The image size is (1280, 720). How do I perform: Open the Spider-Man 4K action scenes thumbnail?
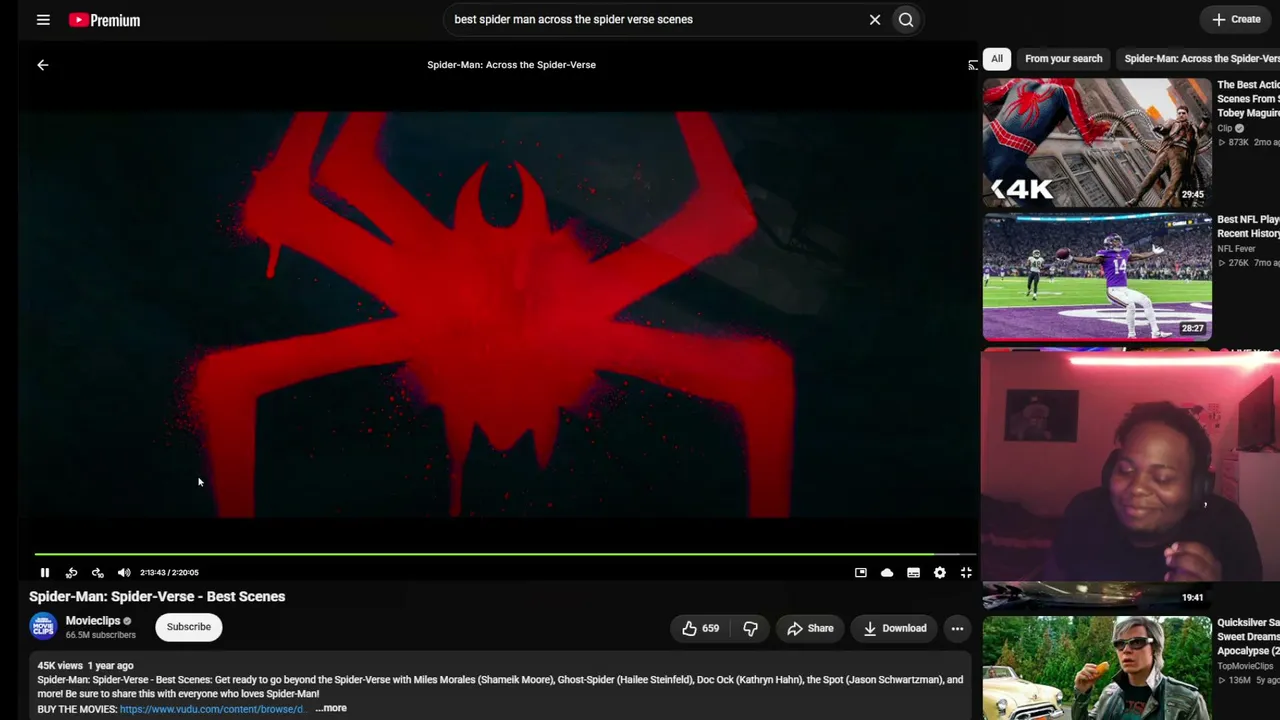pos(1097,142)
